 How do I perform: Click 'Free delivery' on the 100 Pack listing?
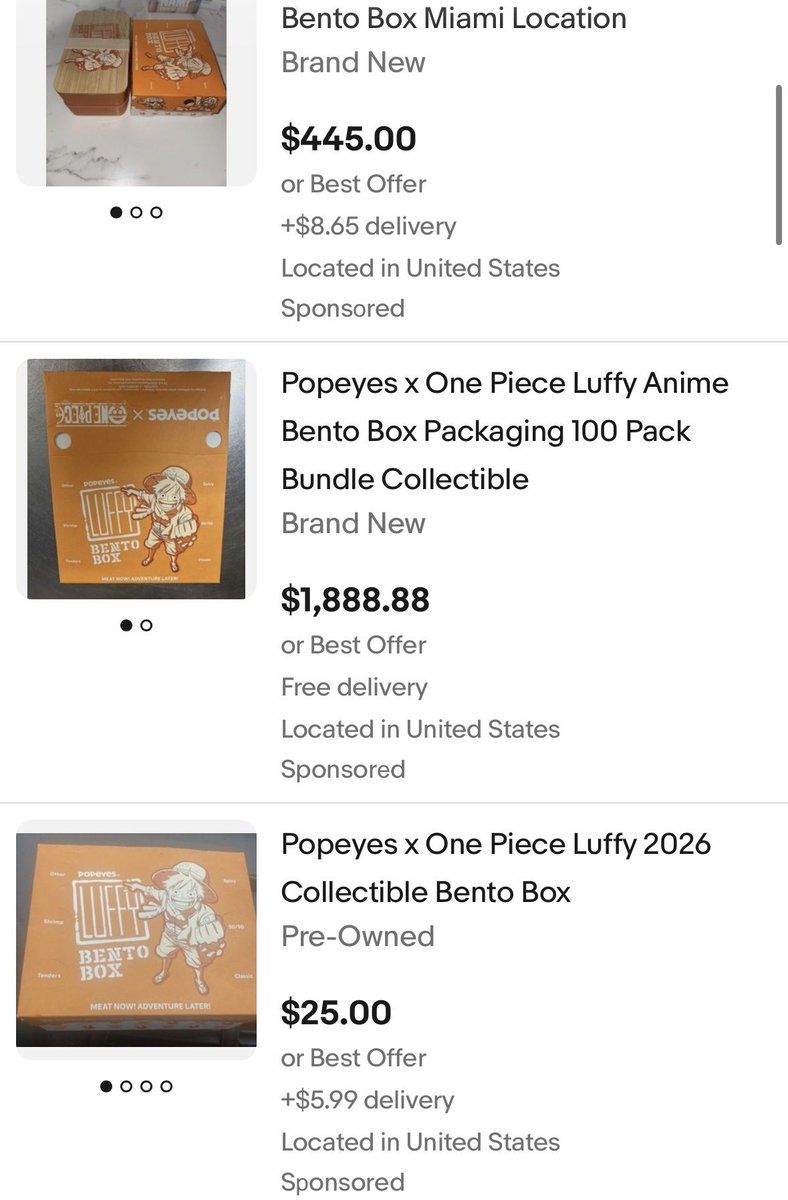tap(354, 687)
